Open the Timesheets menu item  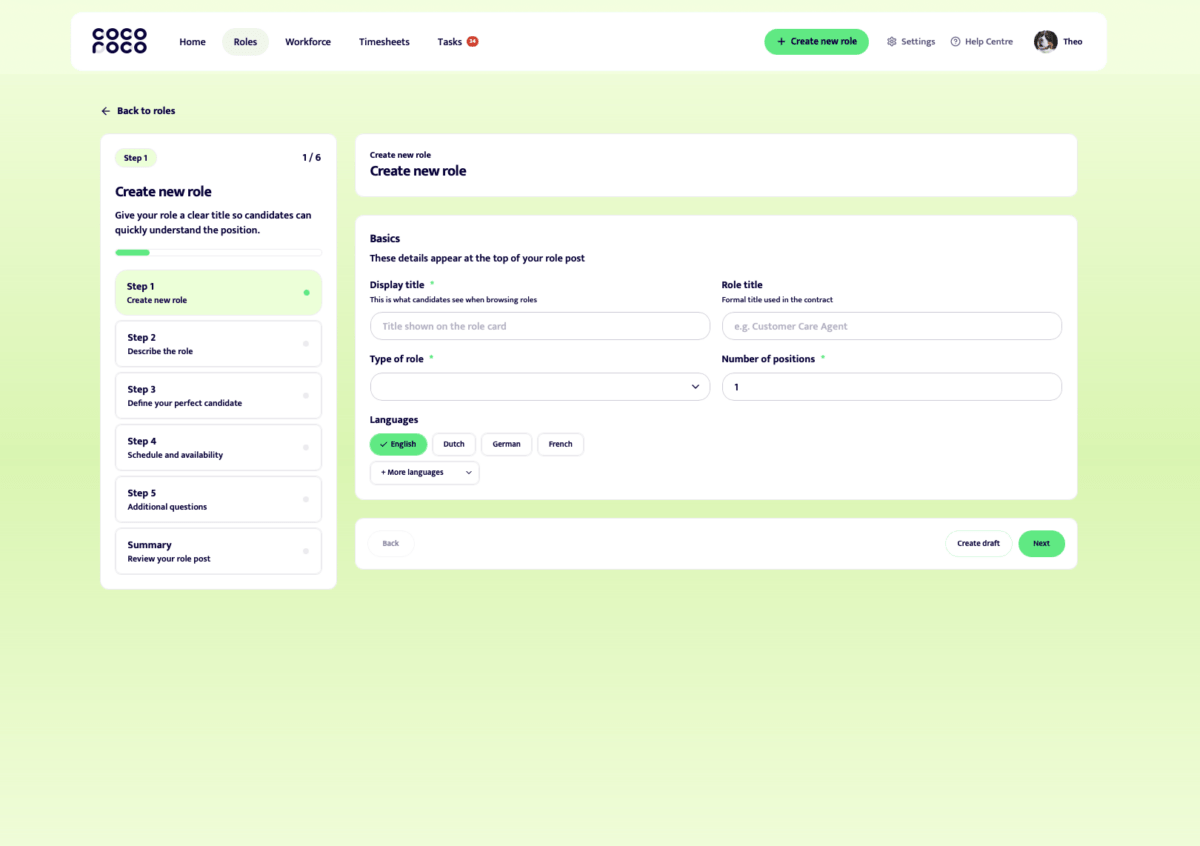click(x=384, y=42)
